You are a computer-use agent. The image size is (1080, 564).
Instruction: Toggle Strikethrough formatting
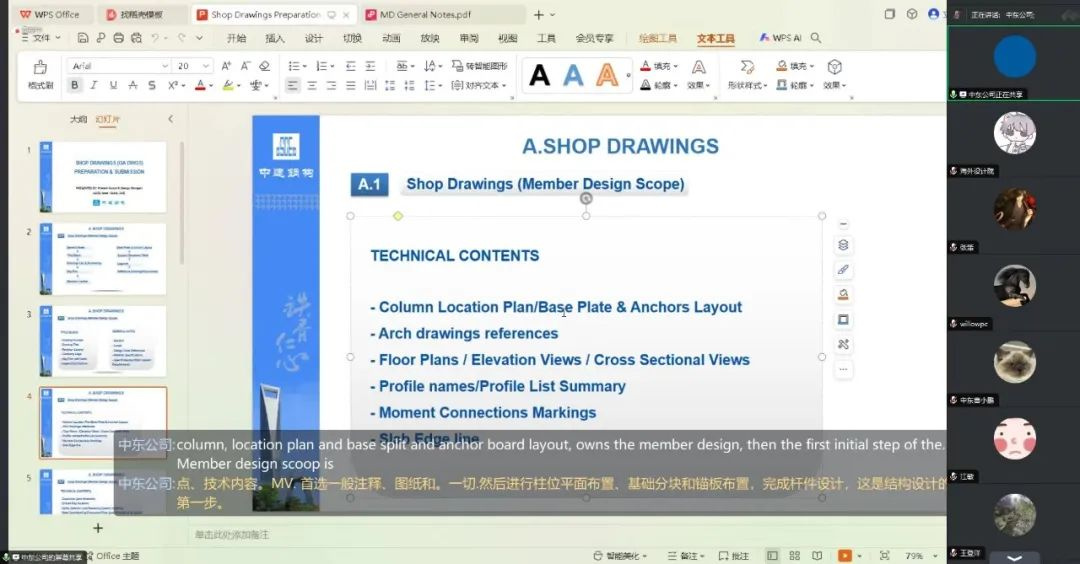133,85
